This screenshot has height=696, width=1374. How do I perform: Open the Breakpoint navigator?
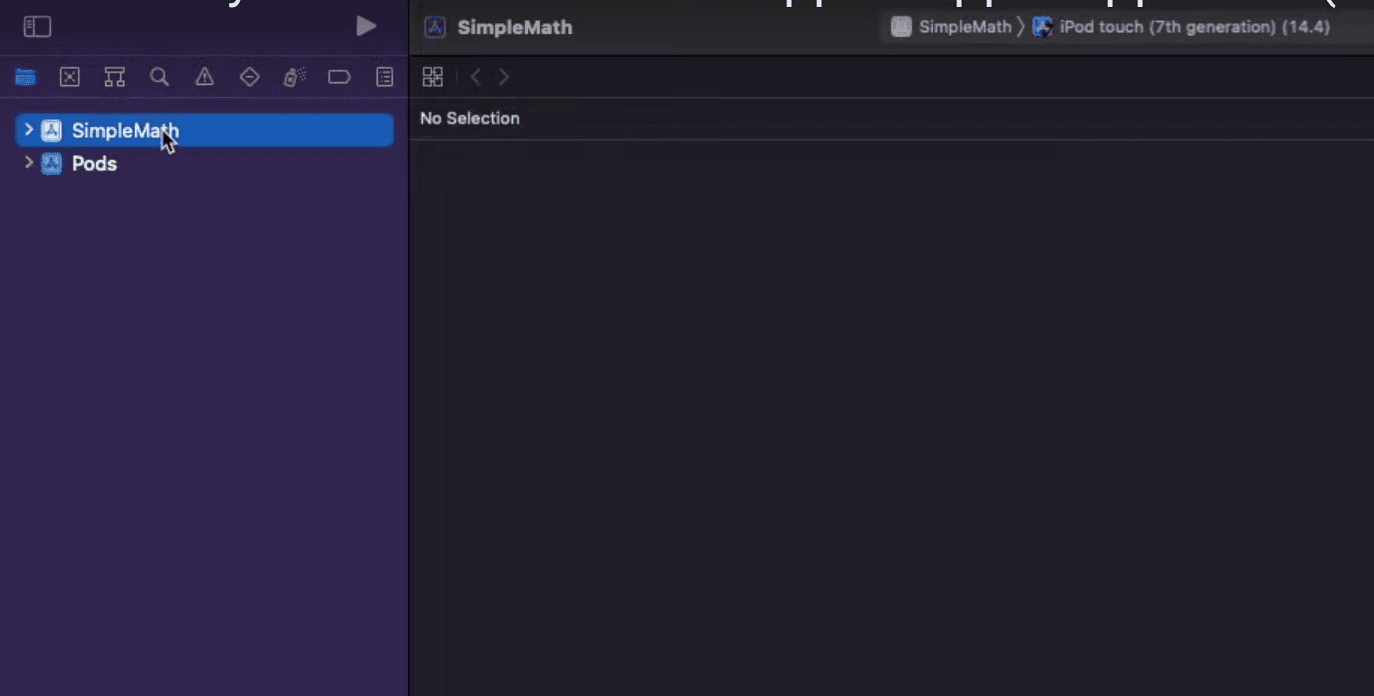tap(339, 76)
